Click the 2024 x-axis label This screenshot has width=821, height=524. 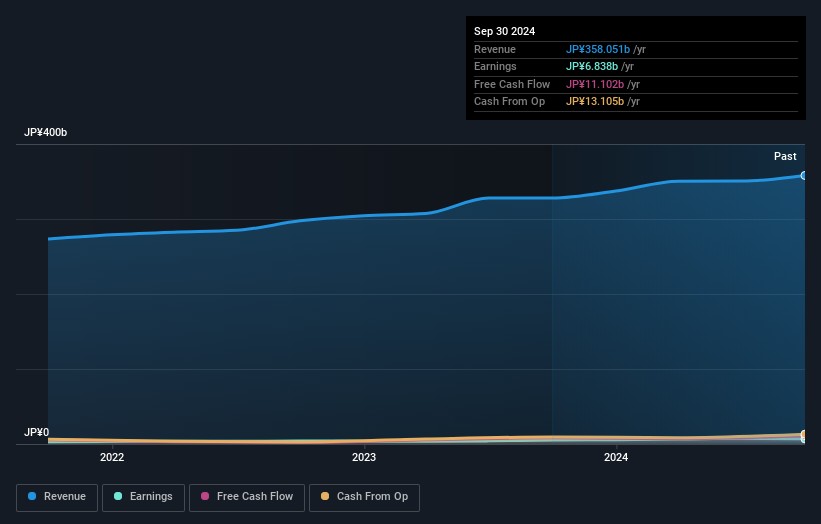coord(616,458)
